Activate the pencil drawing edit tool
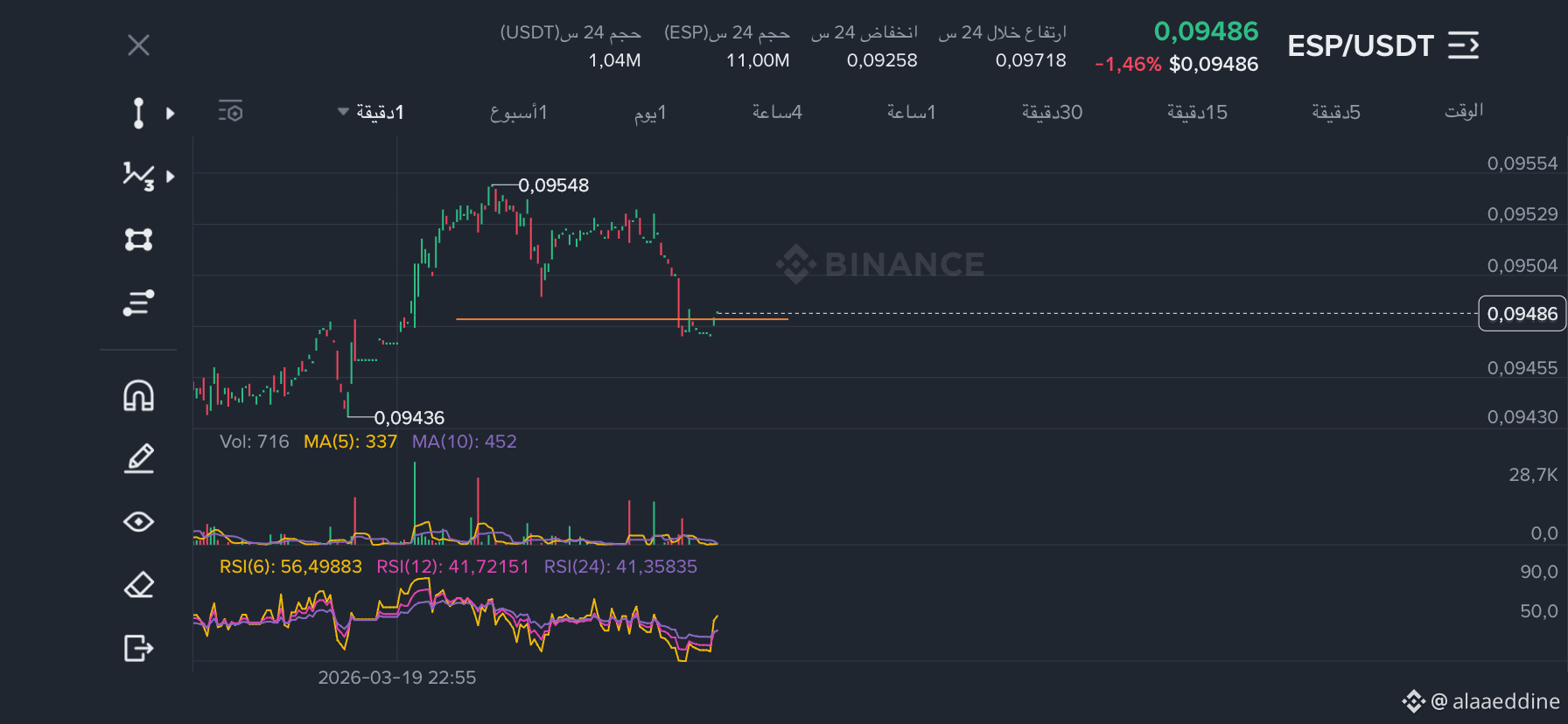The height and width of the screenshot is (724, 1568). click(x=138, y=458)
